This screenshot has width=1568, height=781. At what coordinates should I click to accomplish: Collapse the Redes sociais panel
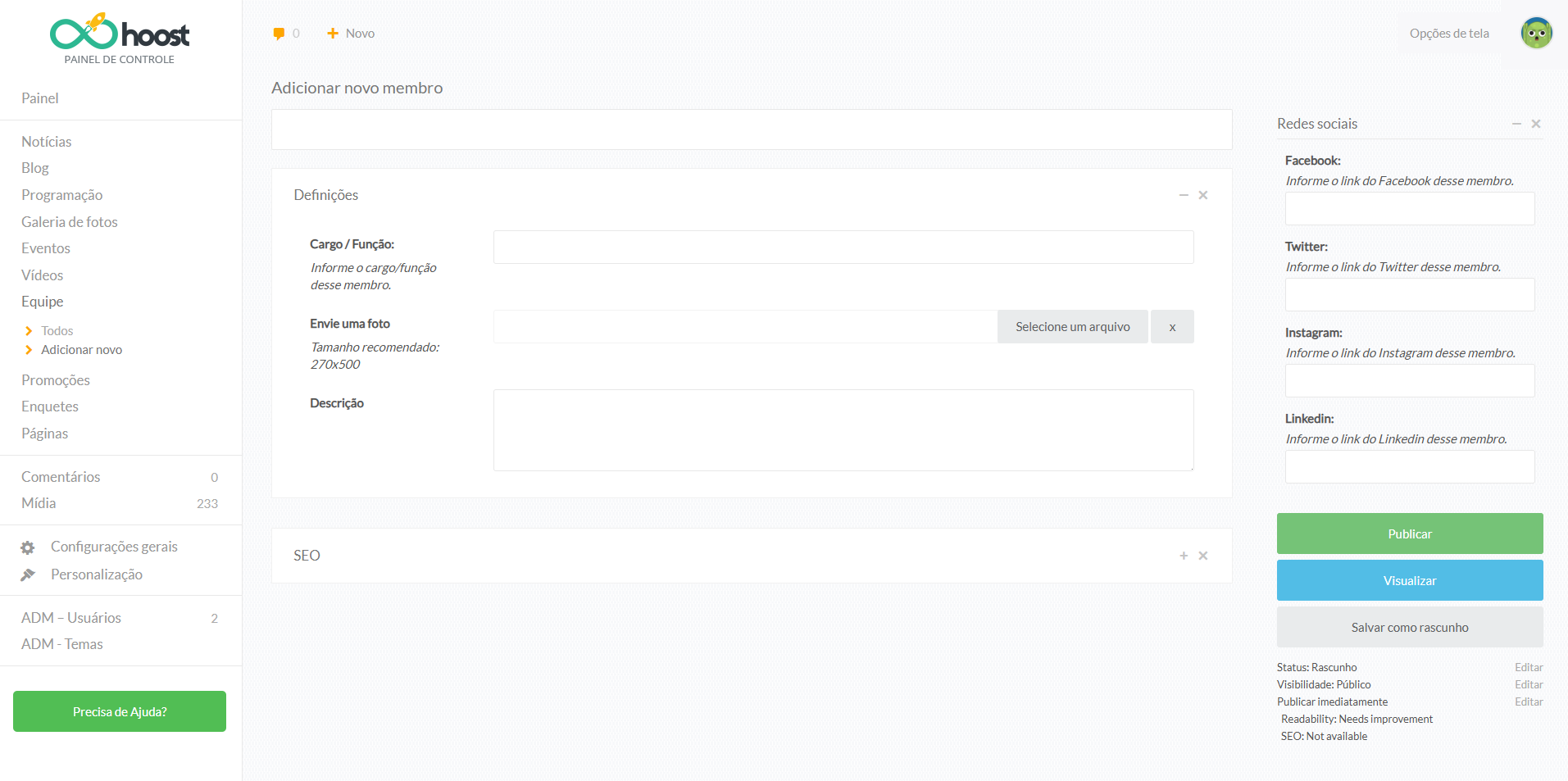click(x=1516, y=124)
